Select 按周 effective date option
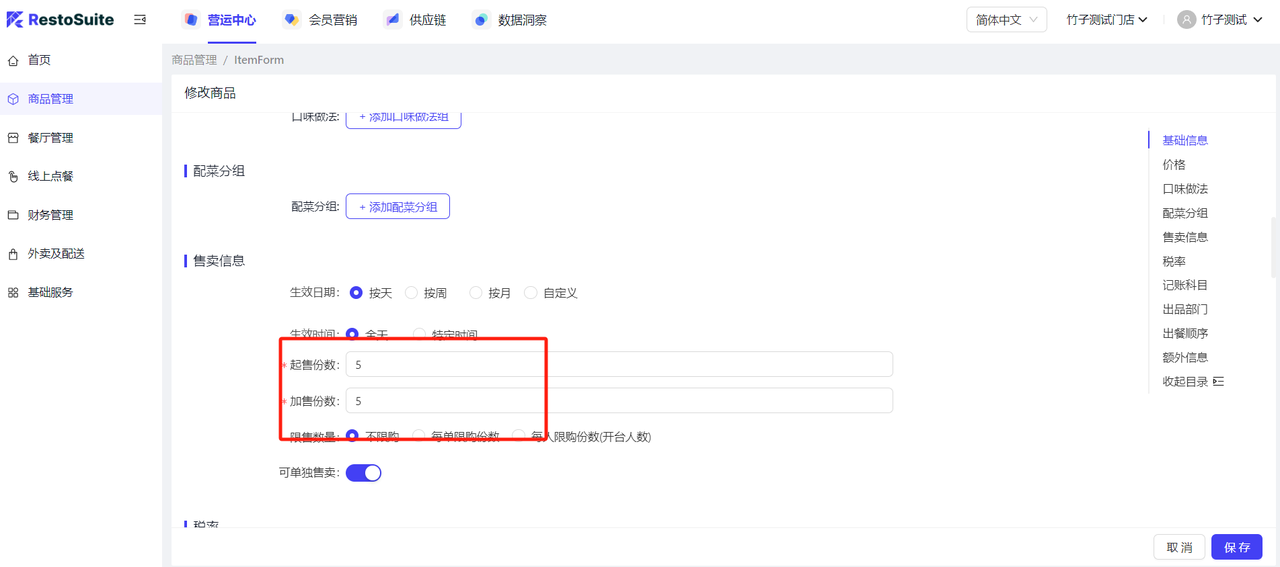 [411, 293]
